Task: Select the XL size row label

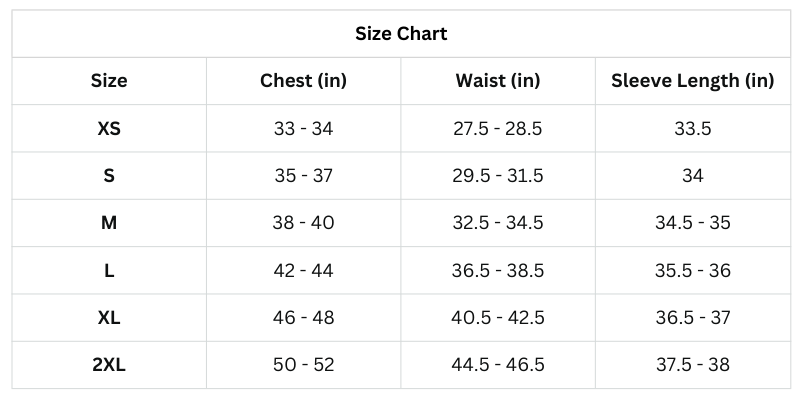Action: [109, 318]
